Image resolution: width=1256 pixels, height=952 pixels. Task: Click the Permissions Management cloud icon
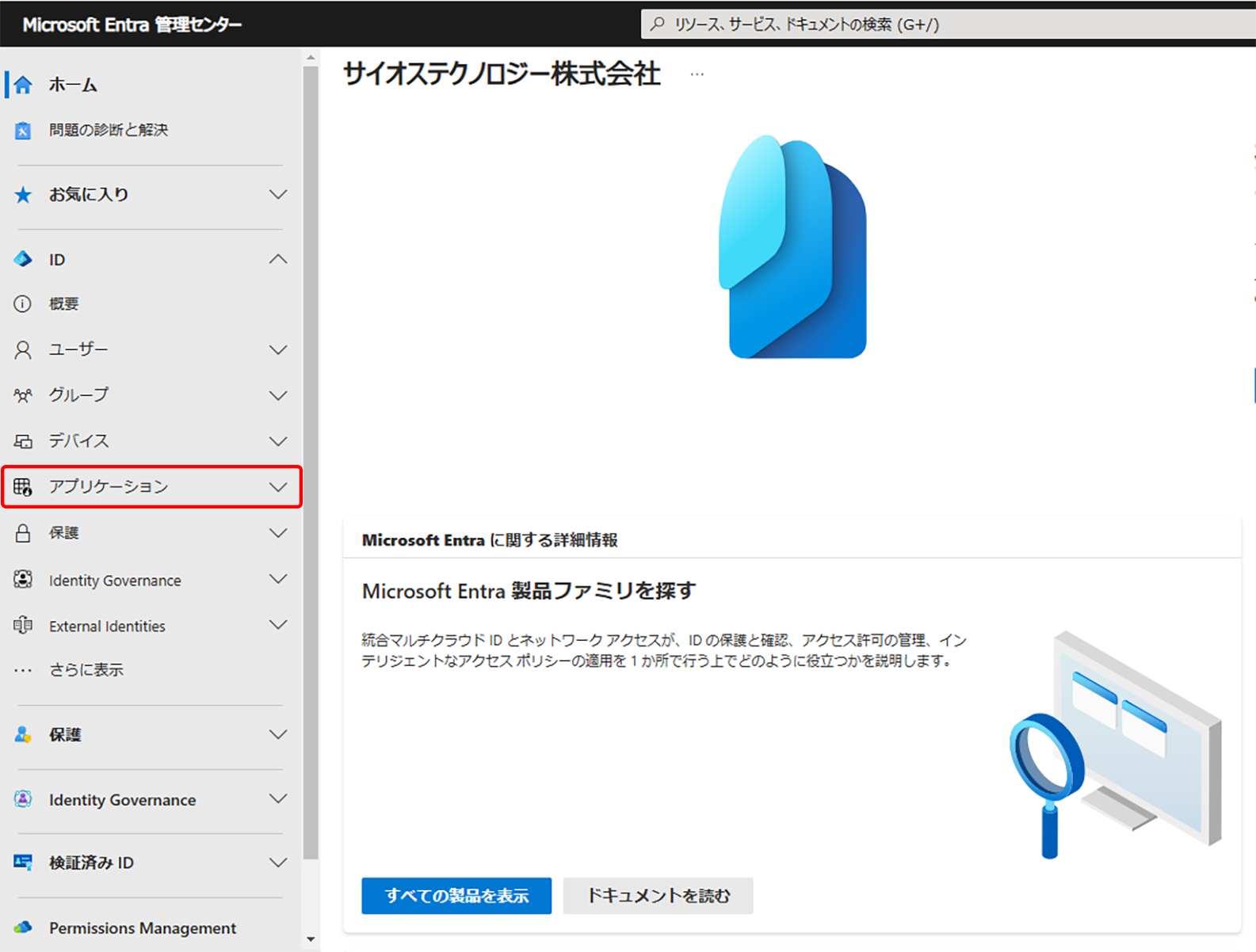(x=23, y=927)
